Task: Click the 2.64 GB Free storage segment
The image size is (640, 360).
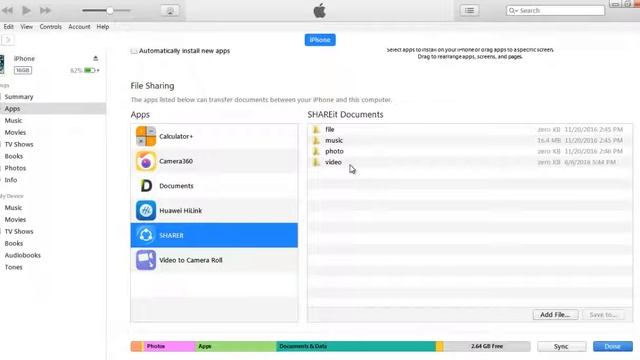Action: click(487, 346)
